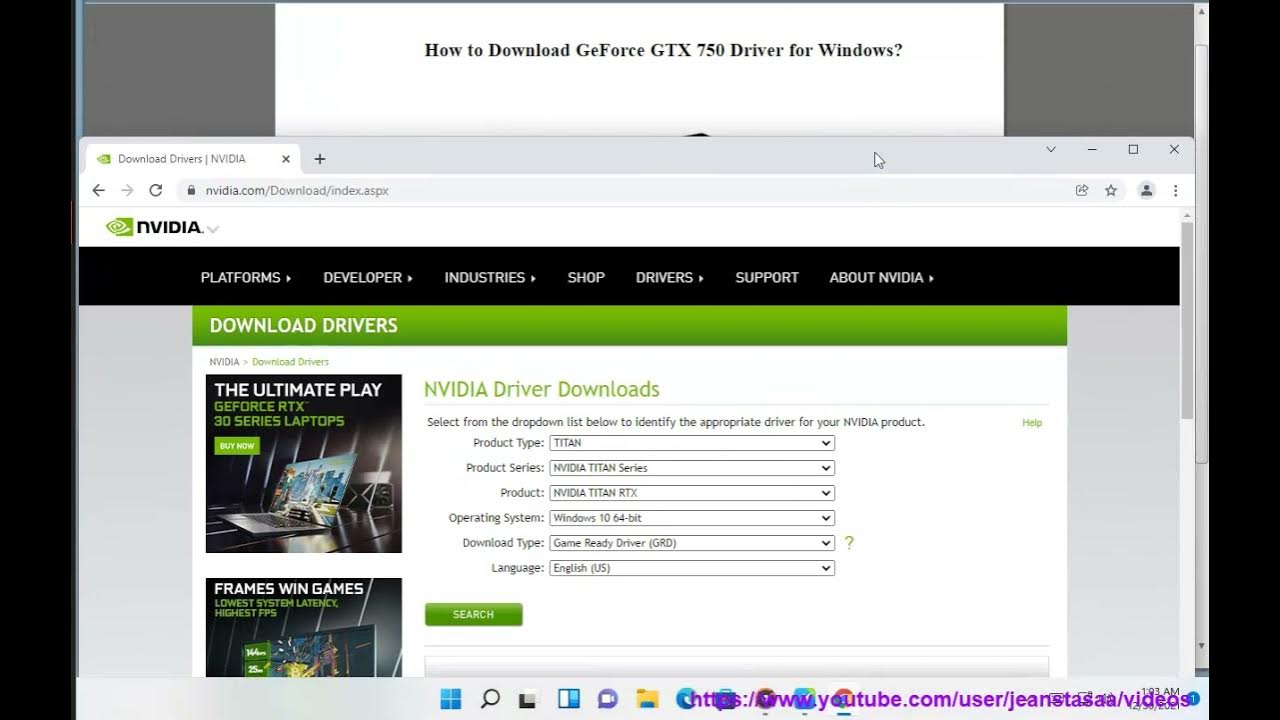Screen dimensions: 1280x720
Task: Click the browser vertical scrollbar
Action: point(1187,320)
